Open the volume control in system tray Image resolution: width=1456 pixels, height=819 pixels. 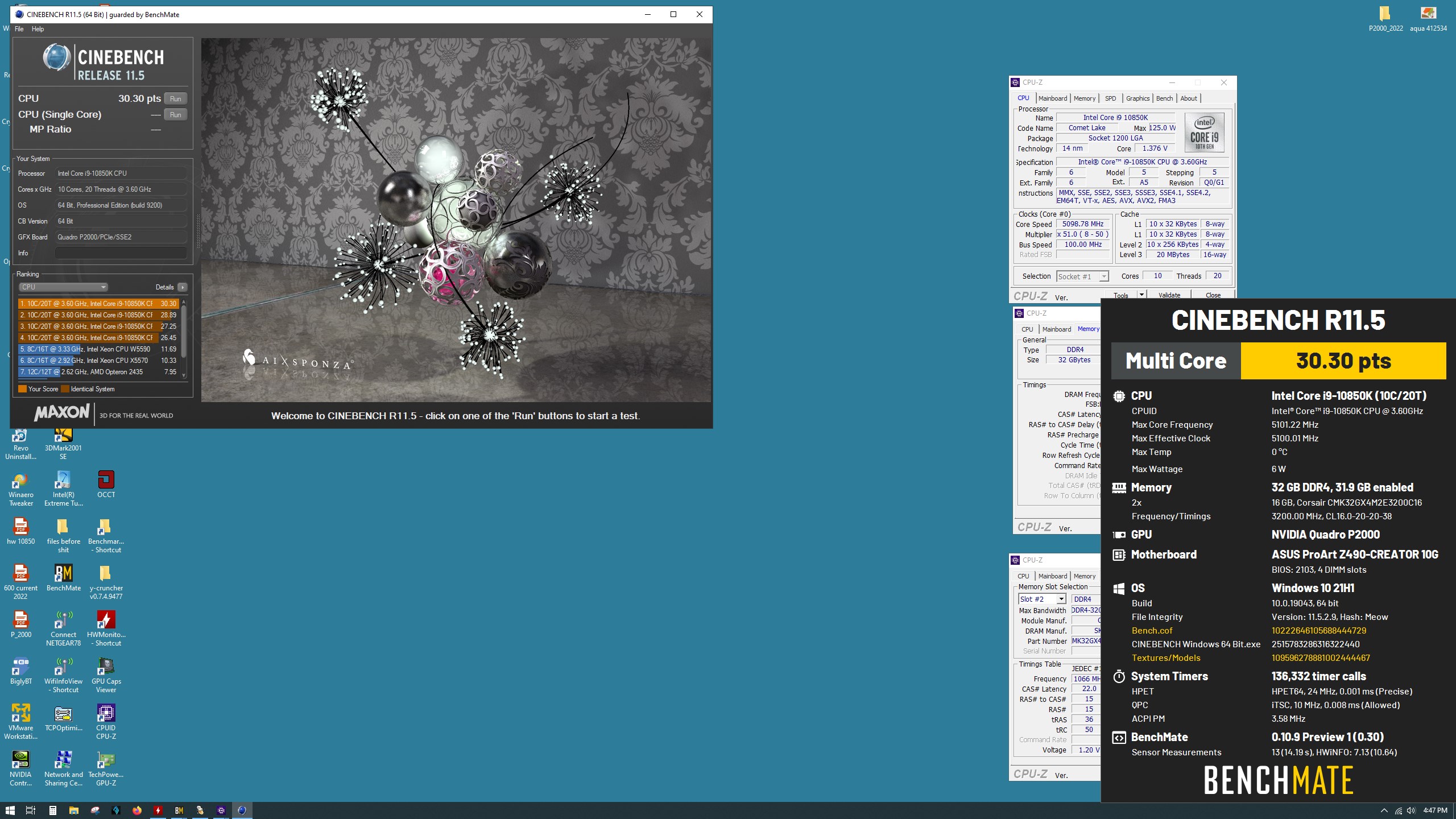tap(1410, 810)
